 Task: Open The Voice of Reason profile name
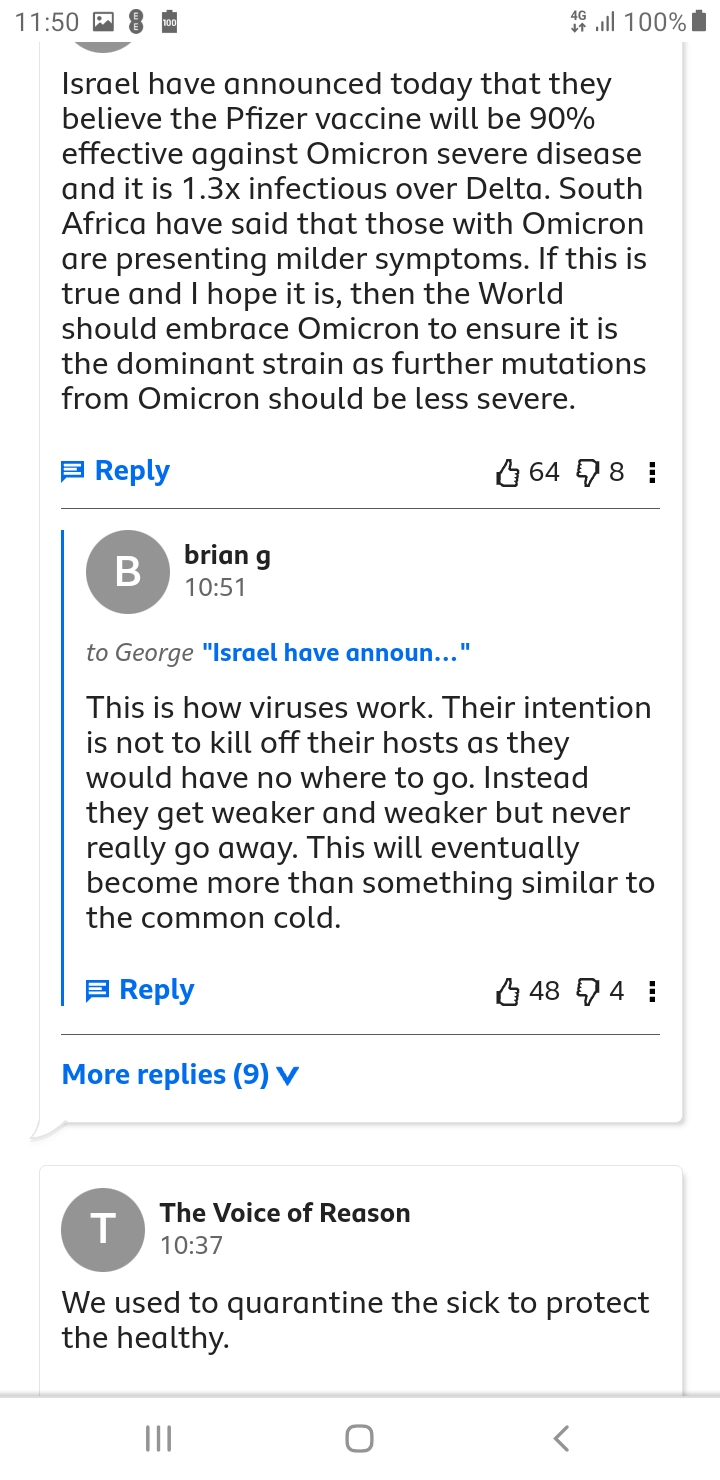tap(285, 1213)
